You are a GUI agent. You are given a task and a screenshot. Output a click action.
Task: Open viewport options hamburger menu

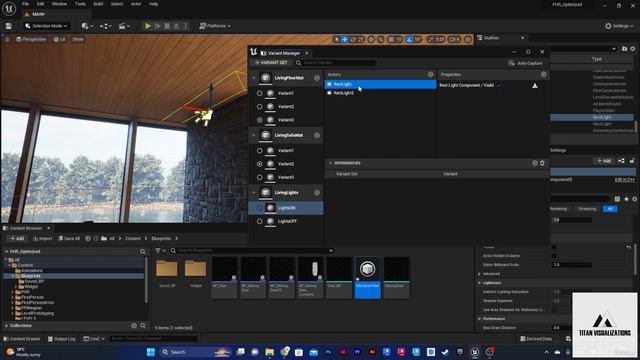(x=7, y=40)
